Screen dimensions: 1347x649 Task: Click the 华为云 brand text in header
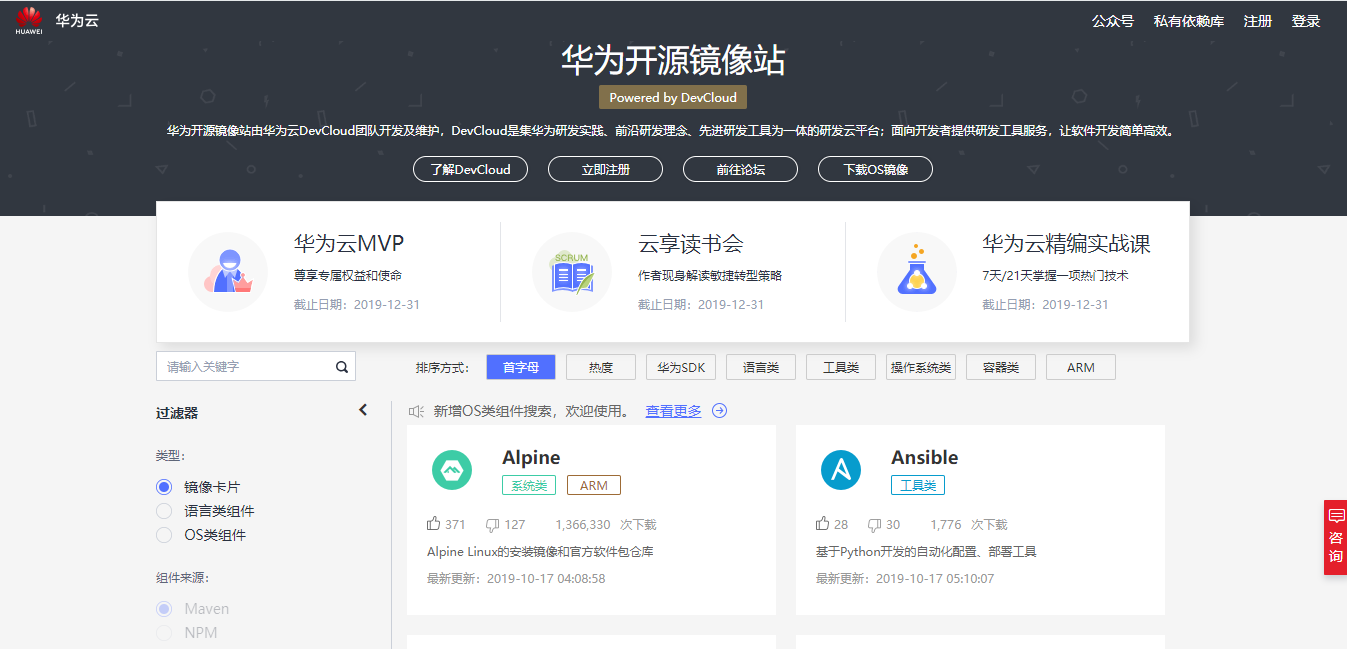pos(77,20)
